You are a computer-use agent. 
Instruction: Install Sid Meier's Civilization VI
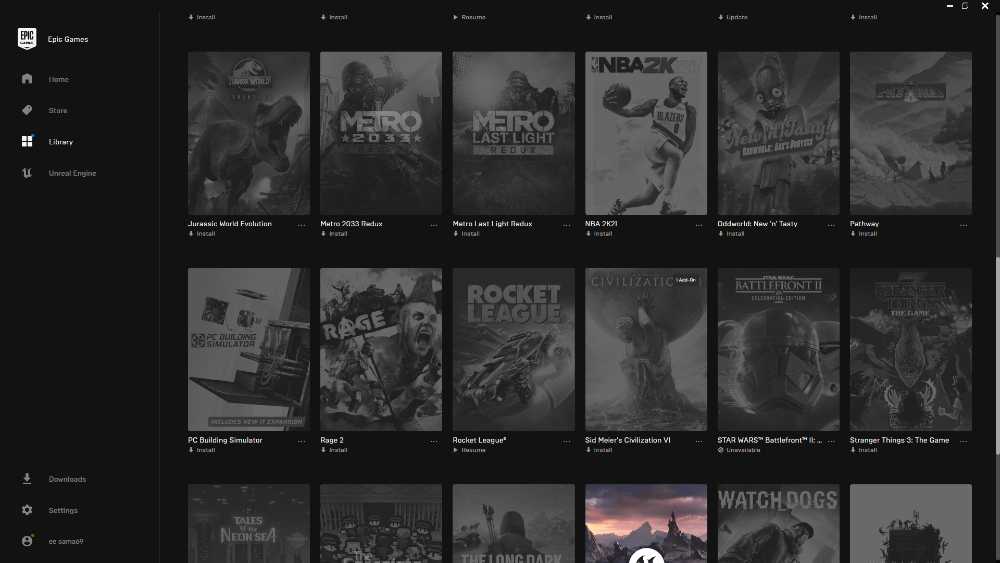[x=599, y=450]
